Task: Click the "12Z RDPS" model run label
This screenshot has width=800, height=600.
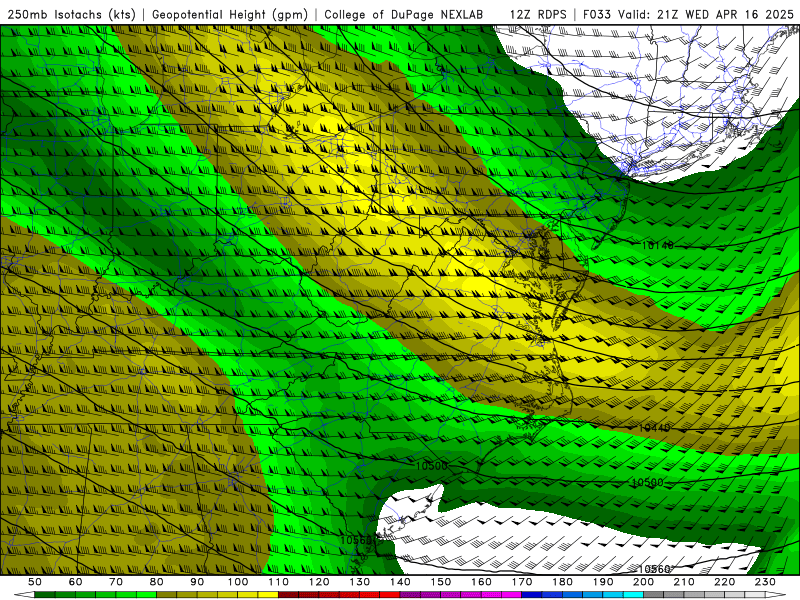Action: coord(538,14)
